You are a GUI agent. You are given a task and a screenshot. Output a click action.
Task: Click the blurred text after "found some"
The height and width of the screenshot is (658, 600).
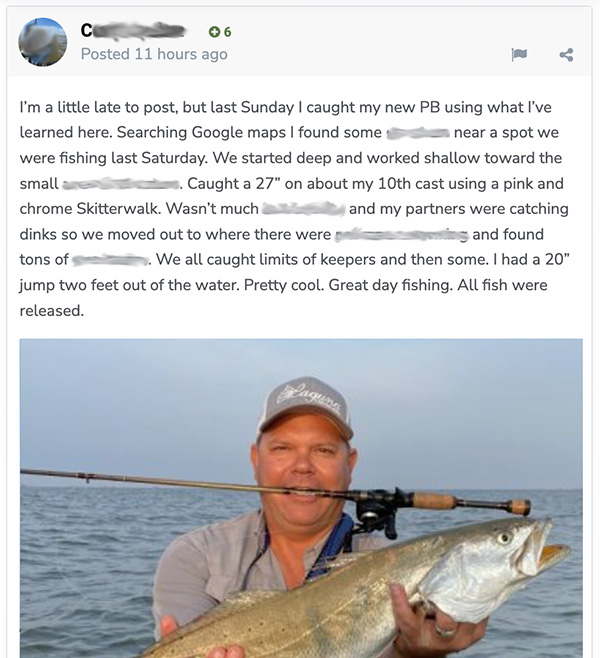coord(417,132)
